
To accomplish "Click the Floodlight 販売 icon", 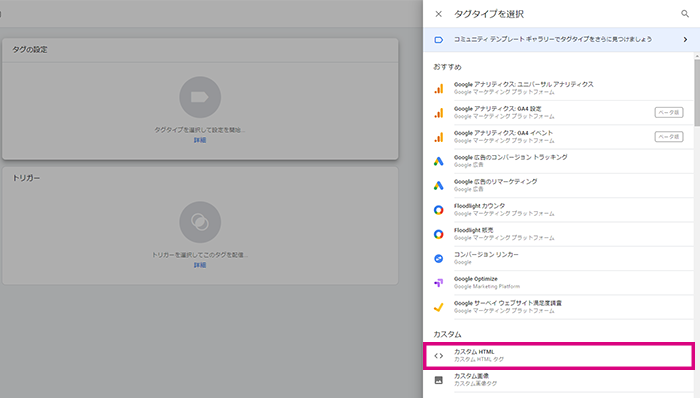I will (438, 234).
